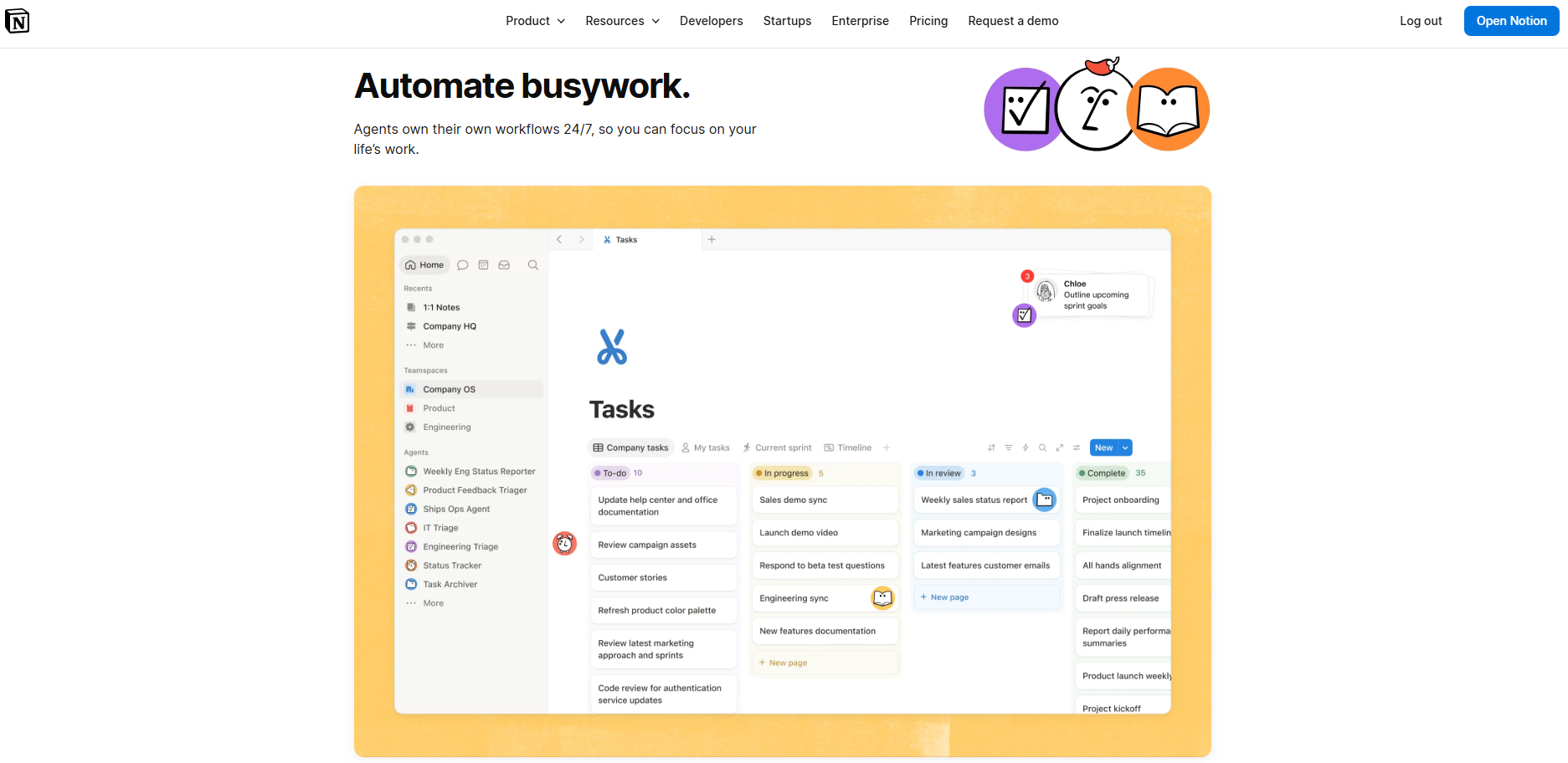Open 1:1 Notes in Recents
The height and width of the screenshot is (763, 1568).
click(x=441, y=308)
